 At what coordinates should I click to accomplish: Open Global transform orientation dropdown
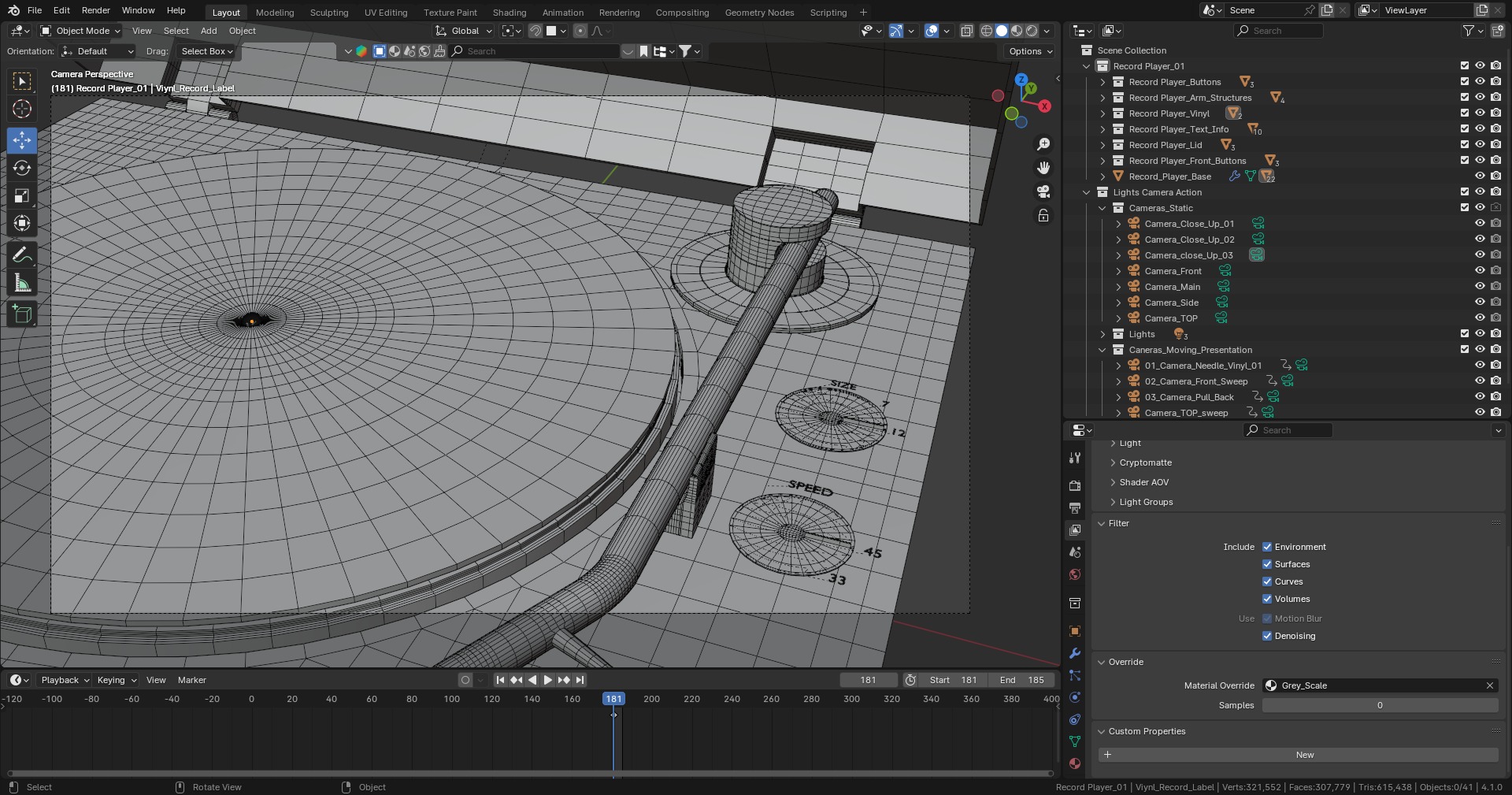(464, 31)
